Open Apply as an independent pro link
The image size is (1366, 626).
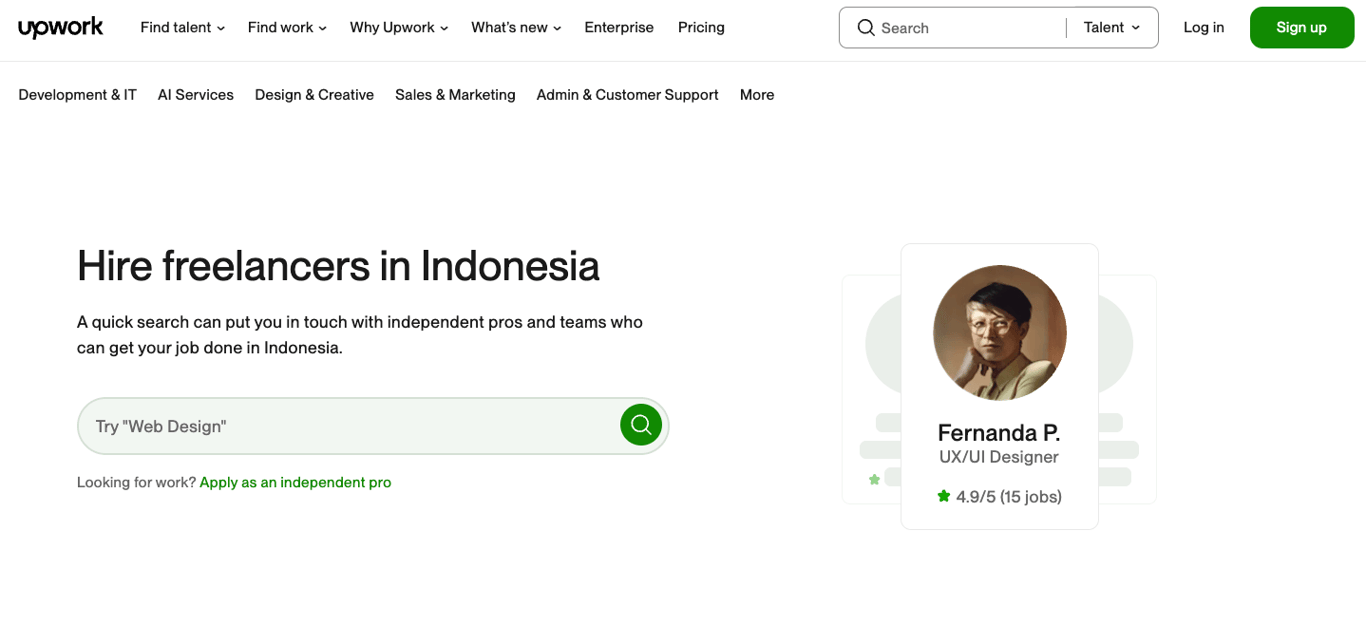click(x=295, y=482)
